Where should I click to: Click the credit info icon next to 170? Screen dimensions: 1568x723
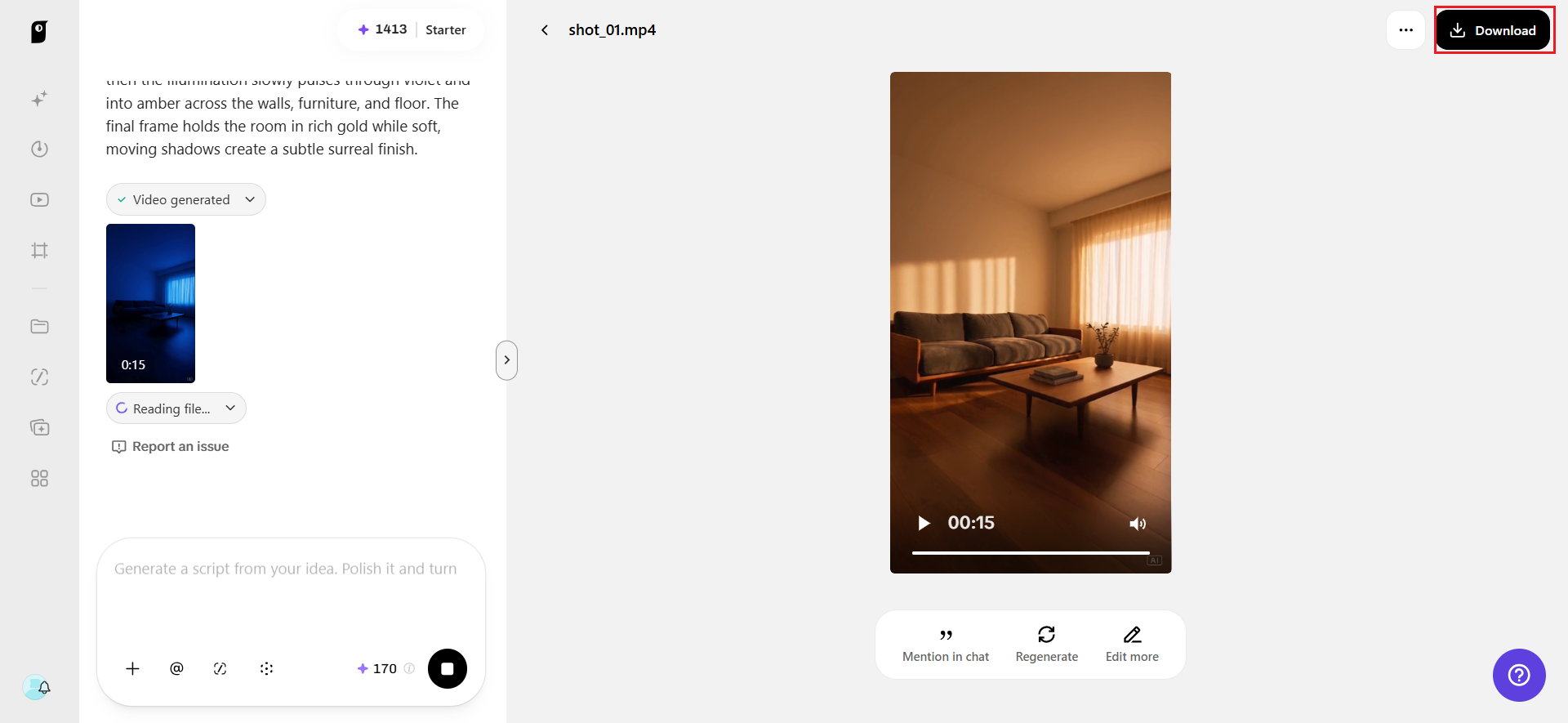pos(409,668)
